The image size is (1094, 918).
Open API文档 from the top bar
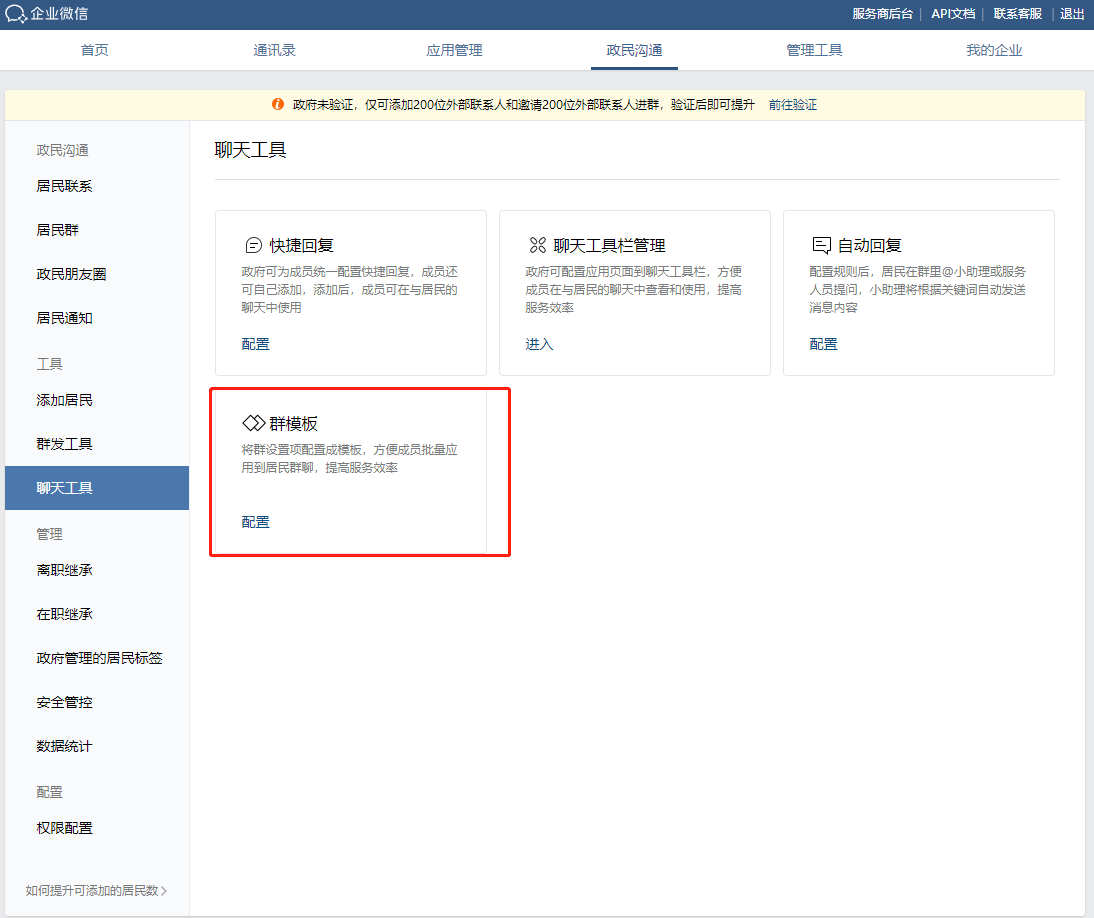952,14
